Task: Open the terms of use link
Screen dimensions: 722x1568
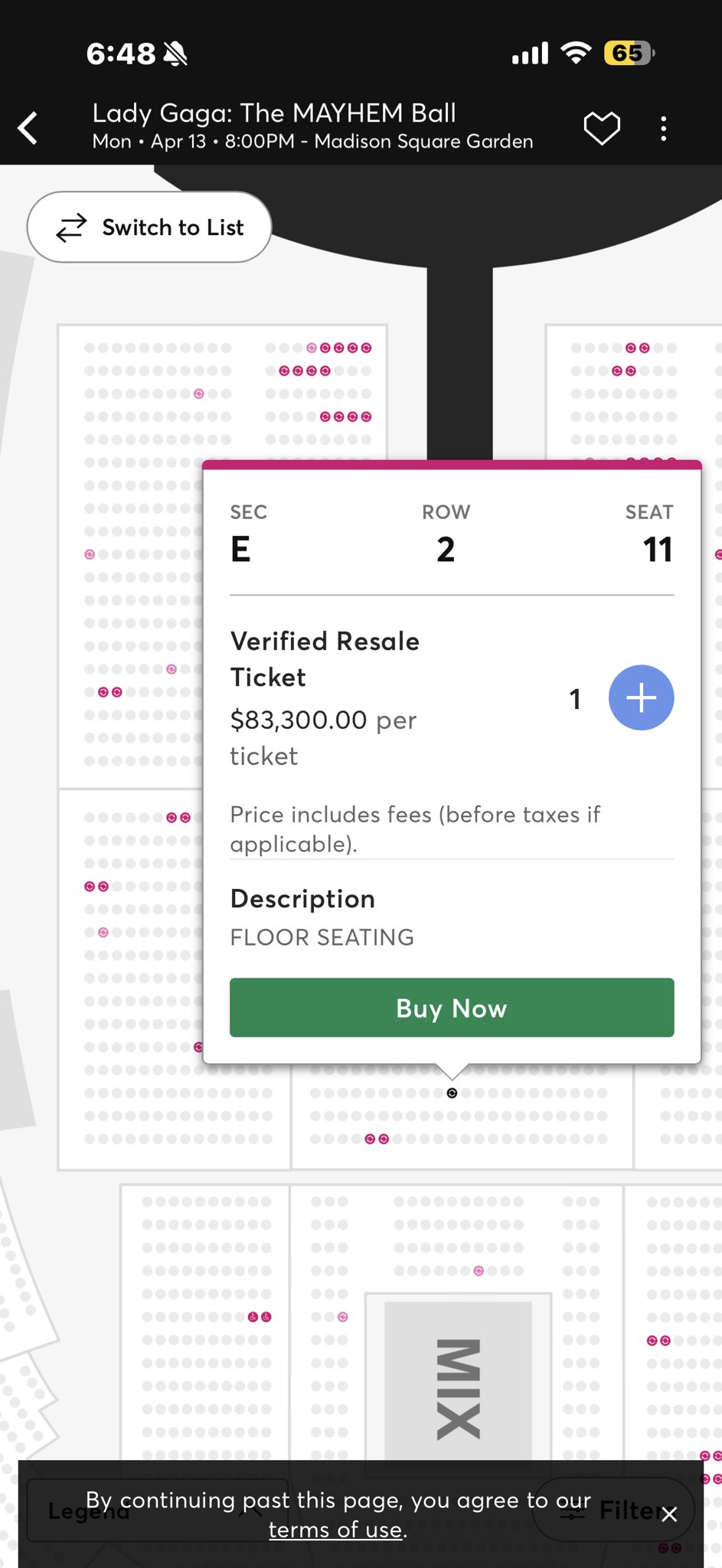Action: pos(336,1530)
